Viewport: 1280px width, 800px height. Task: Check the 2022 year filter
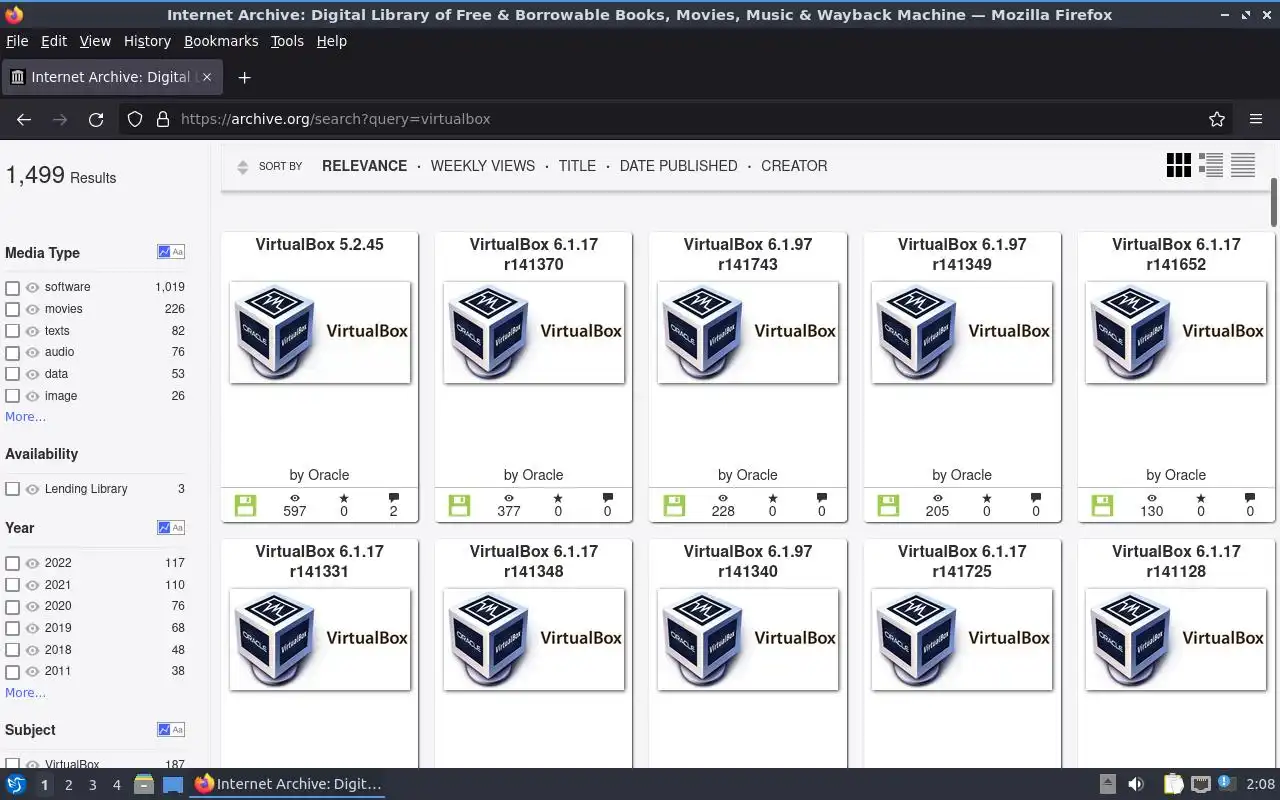12,563
